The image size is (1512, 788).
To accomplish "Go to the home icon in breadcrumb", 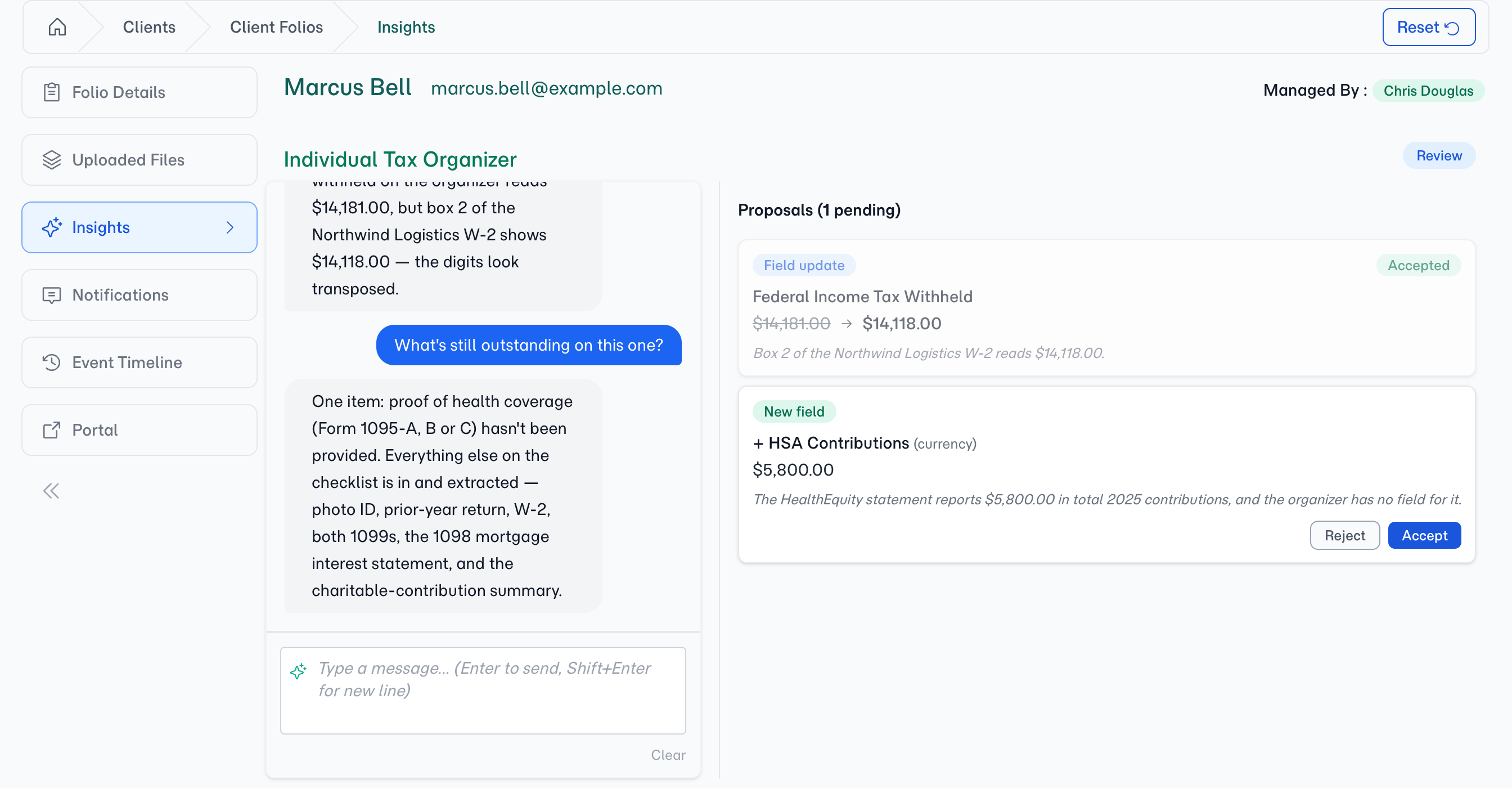I will [57, 27].
